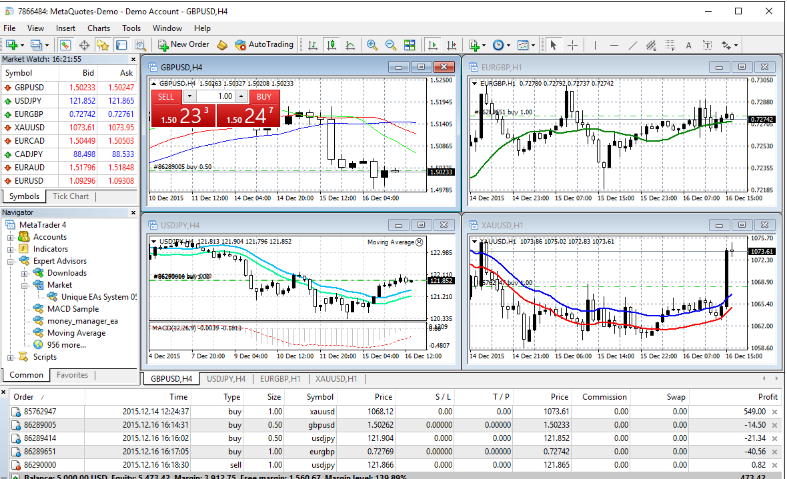The height and width of the screenshot is (479, 787).
Task: Open the Profiles toolbar icon
Action: point(36,45)
